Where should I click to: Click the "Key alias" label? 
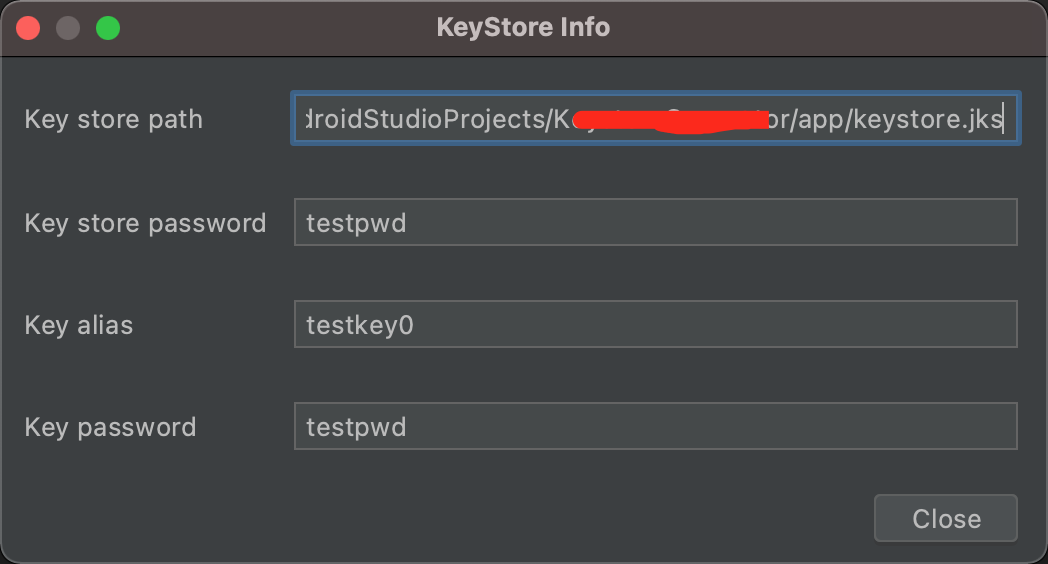click(x=78, y=325)
